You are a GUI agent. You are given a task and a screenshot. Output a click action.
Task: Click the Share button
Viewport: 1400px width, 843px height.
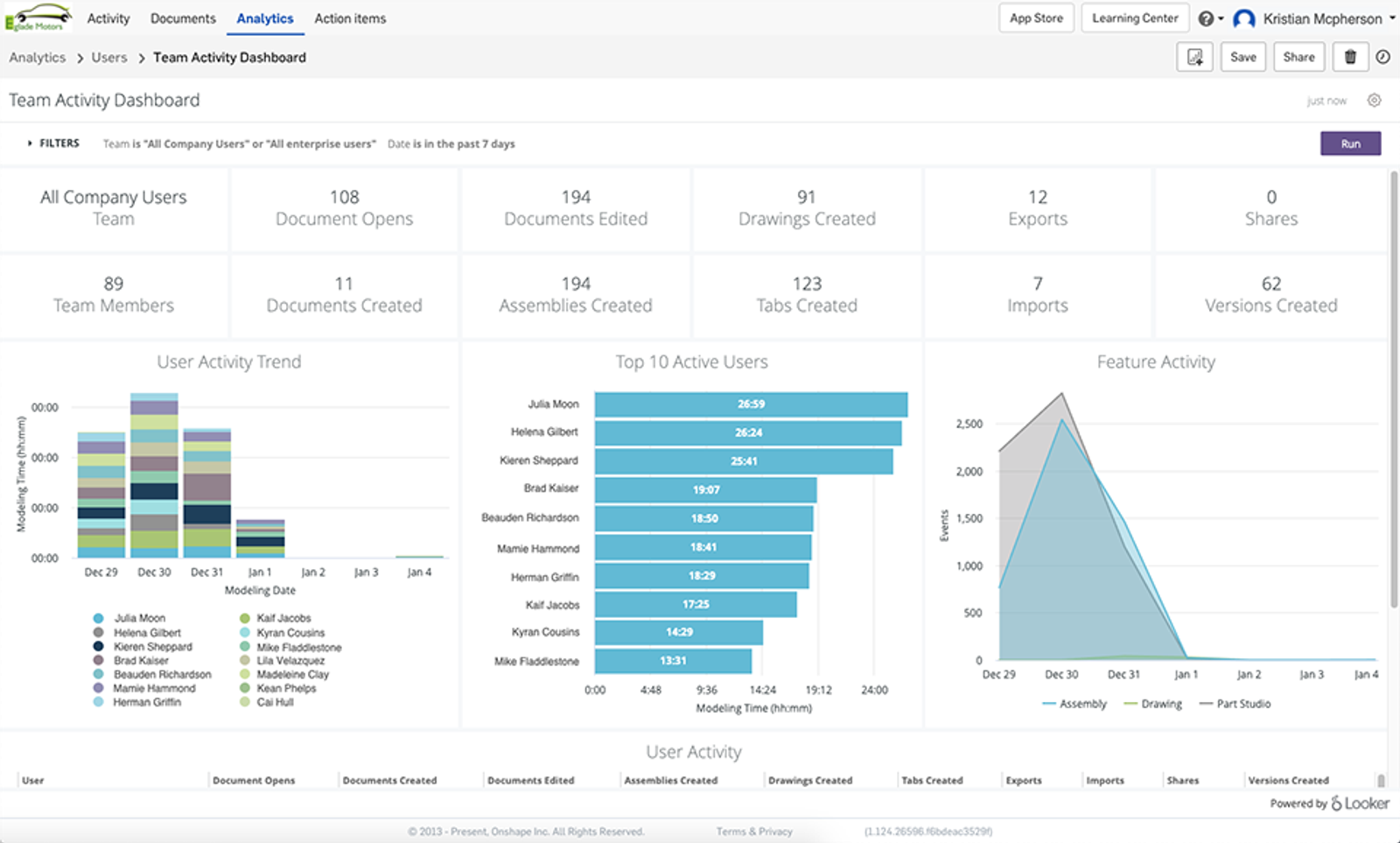pos(1298,57)
